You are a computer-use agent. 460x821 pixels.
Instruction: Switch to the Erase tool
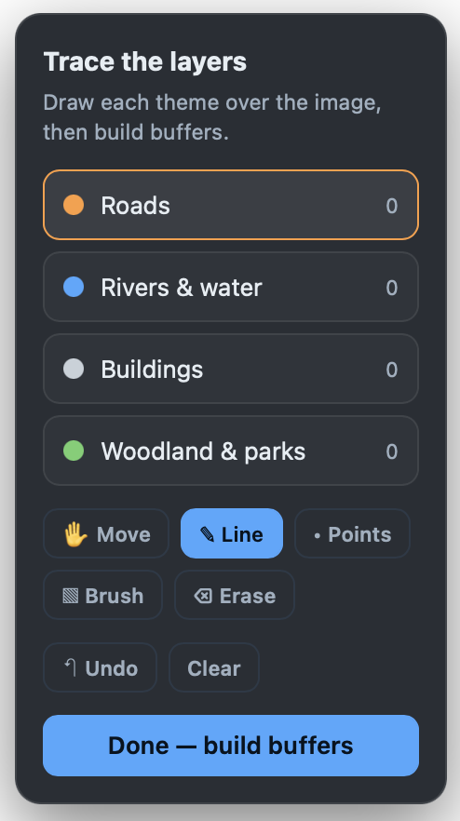234,595
